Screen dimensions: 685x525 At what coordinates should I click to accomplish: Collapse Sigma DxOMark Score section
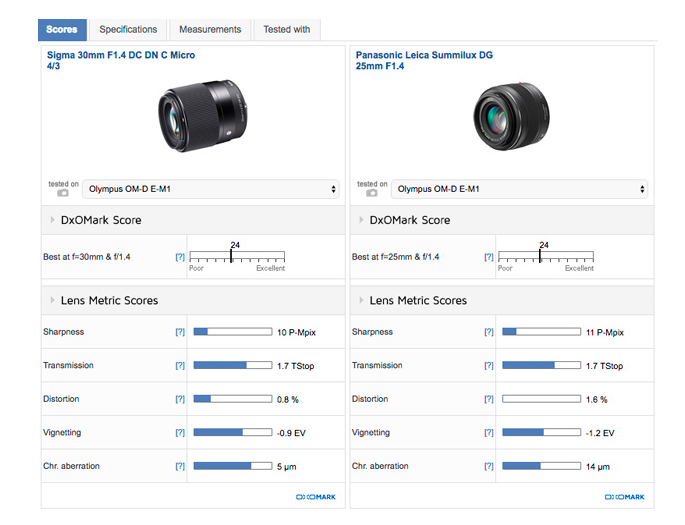pos(52,220)
